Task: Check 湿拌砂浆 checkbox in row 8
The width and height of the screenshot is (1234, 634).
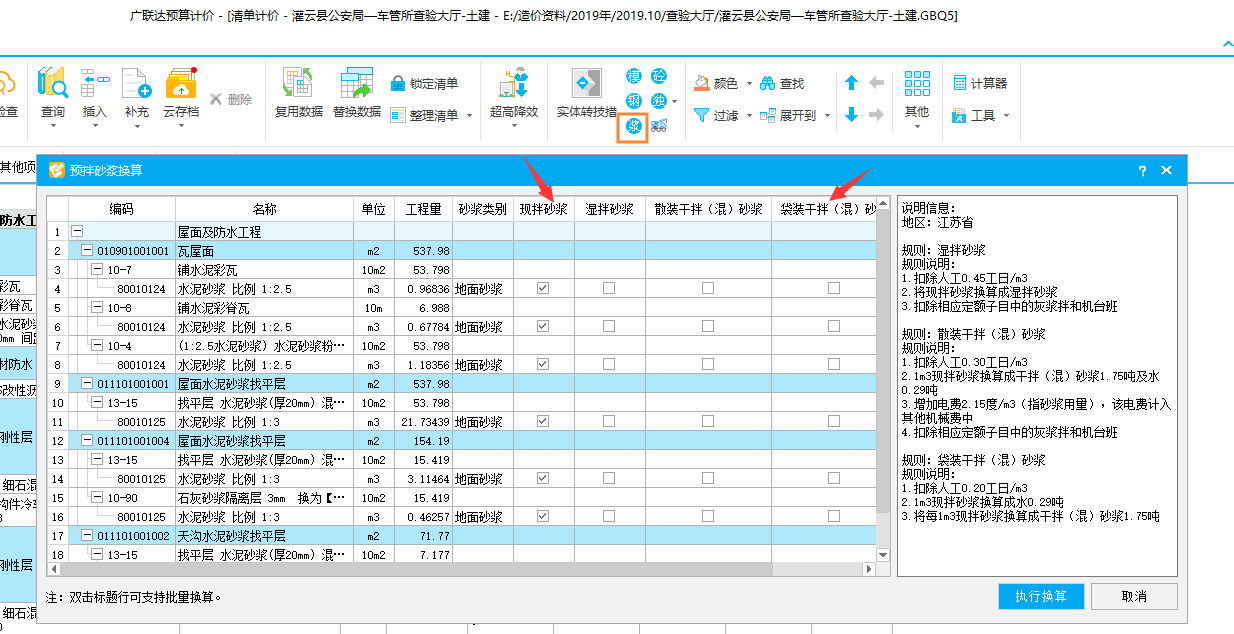Action: pyautogui.click(x=609, y=364)
